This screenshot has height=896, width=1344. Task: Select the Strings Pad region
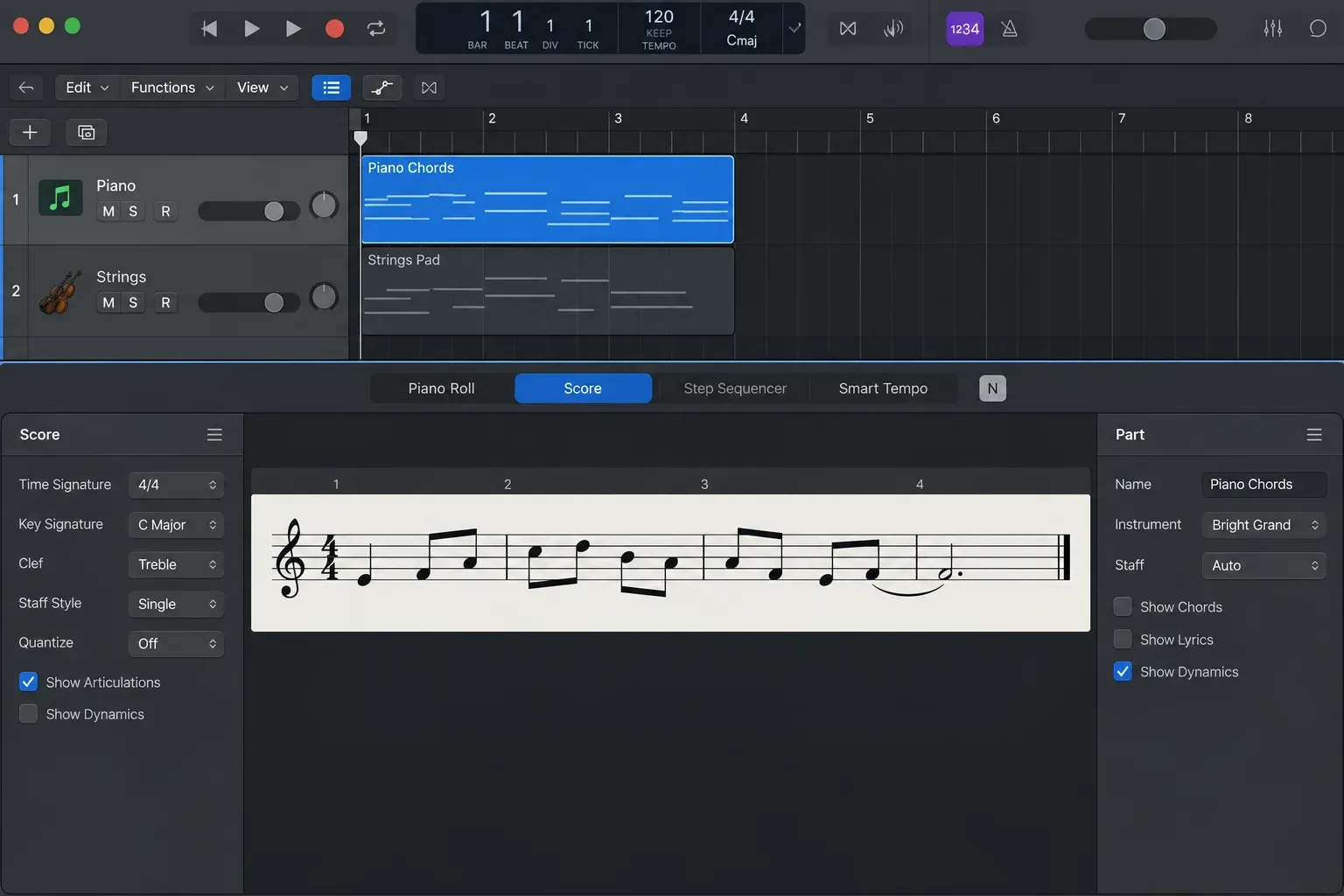(548, 290)
